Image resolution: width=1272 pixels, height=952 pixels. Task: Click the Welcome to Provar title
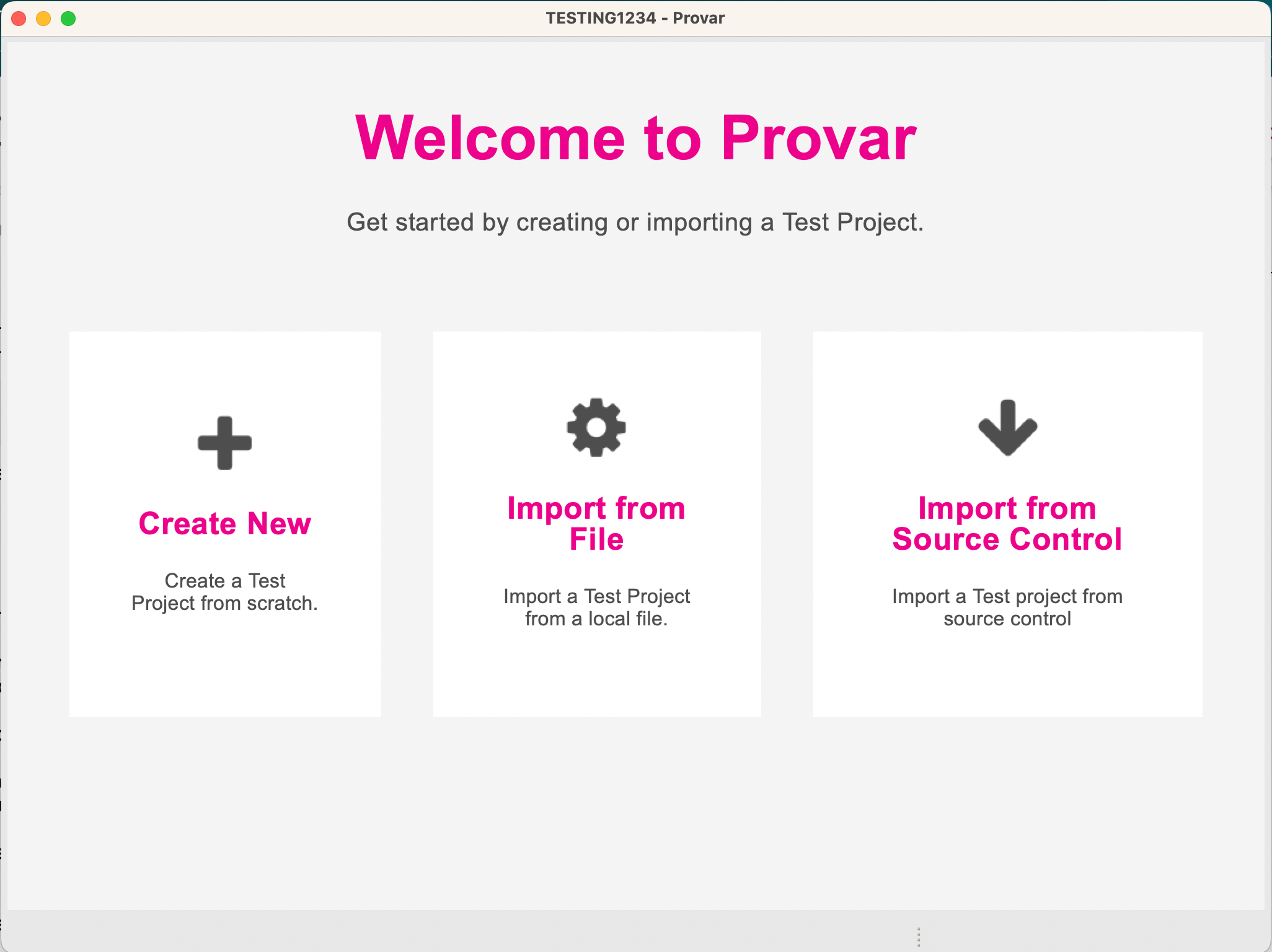635,138
